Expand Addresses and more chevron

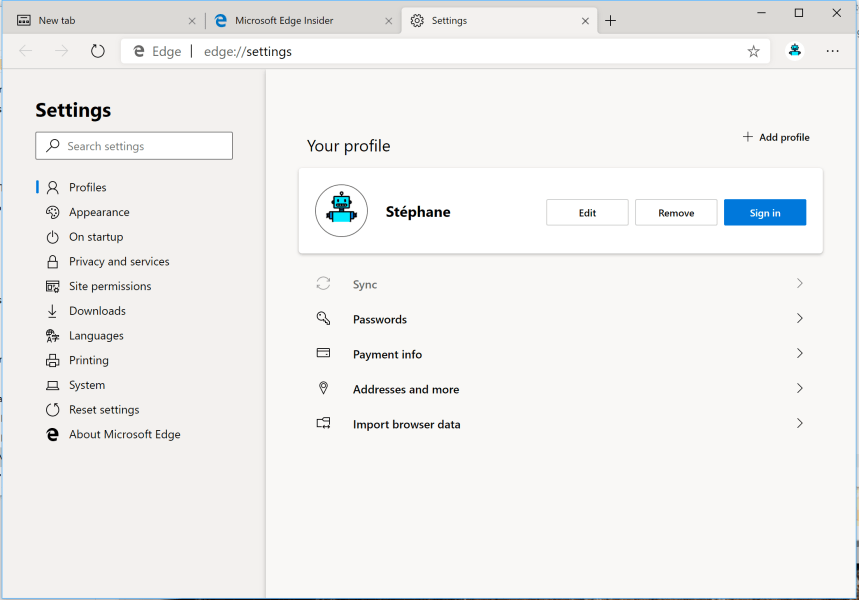pyautogui.click(x=799, y=389)
